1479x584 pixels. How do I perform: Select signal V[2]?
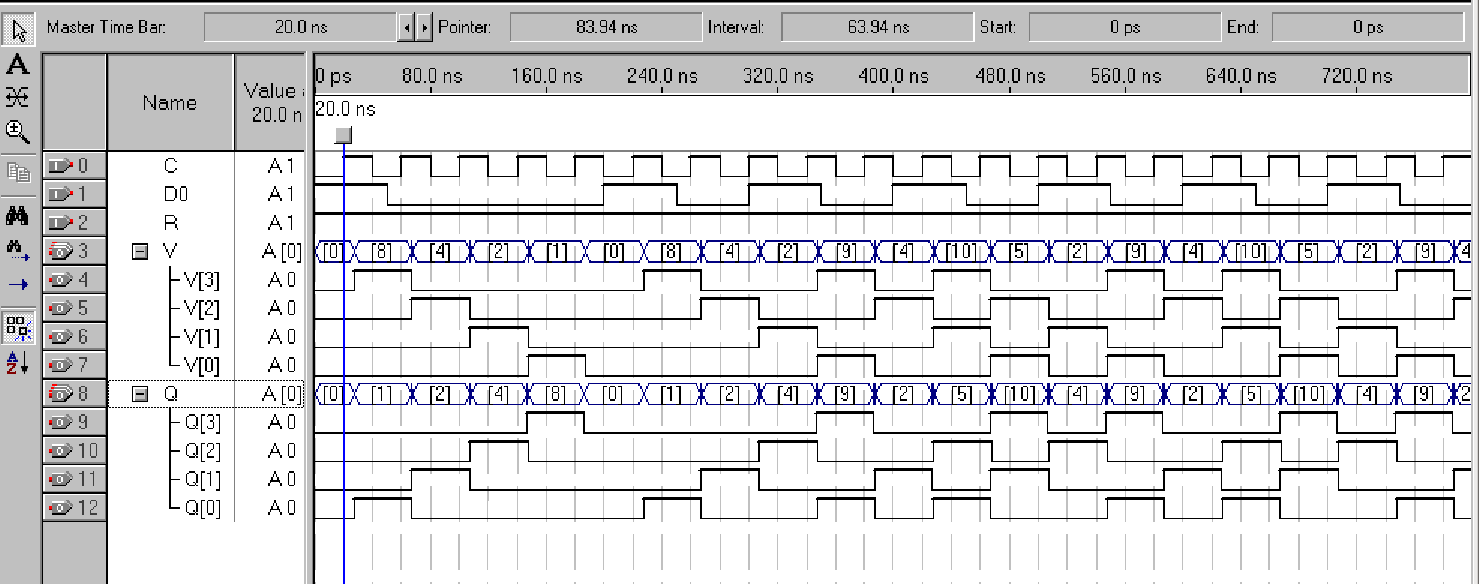202,309
